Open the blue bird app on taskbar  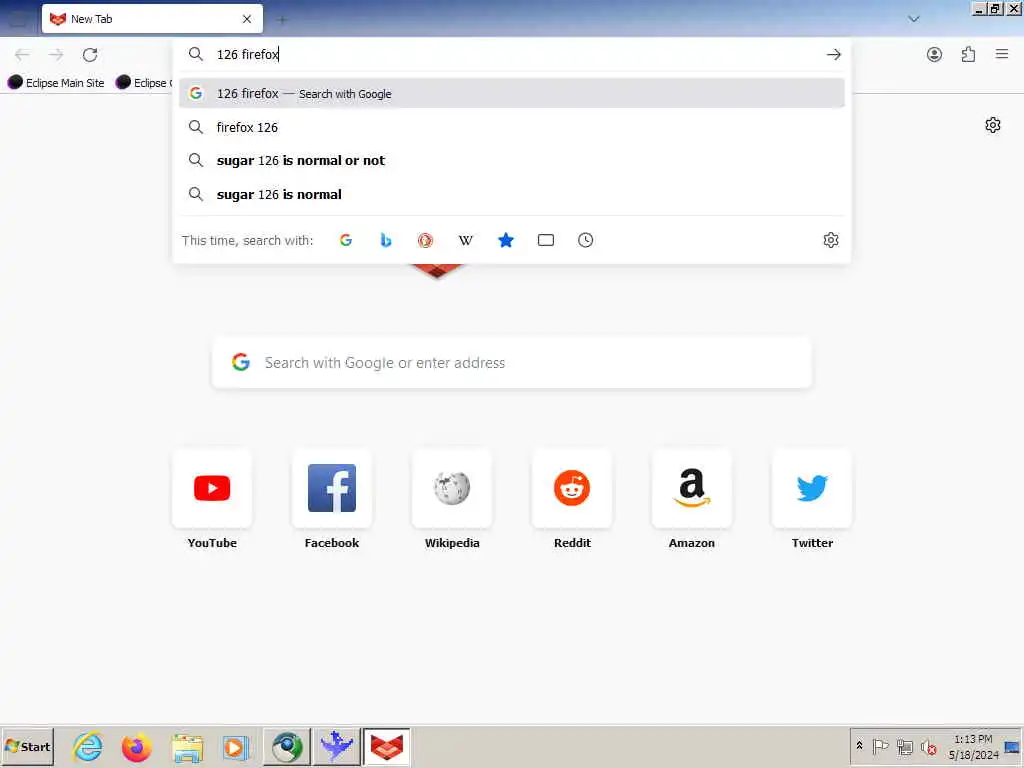(x=337, y=746)
